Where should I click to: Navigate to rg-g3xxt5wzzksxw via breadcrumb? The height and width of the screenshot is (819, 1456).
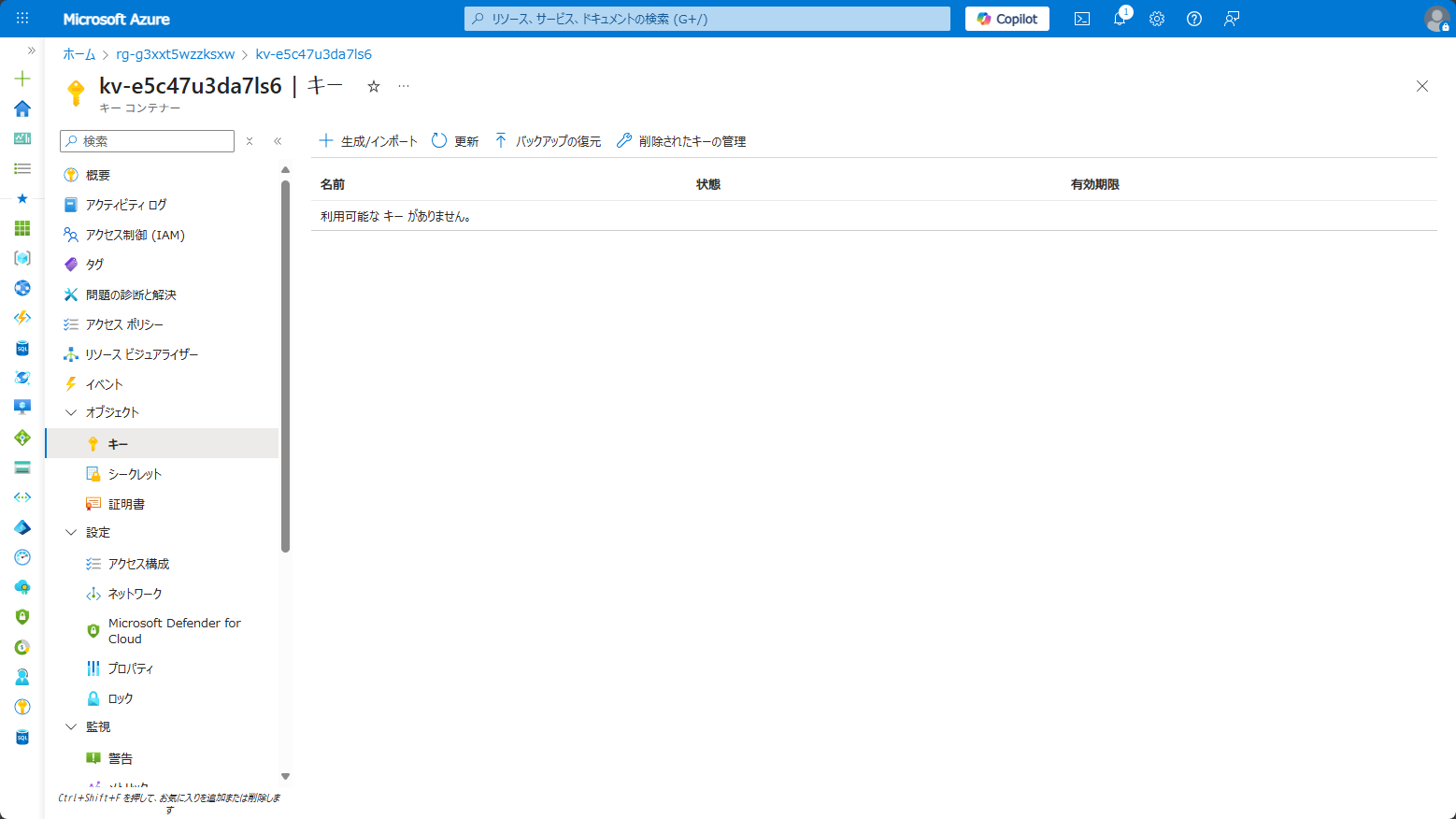click(174, 53)
